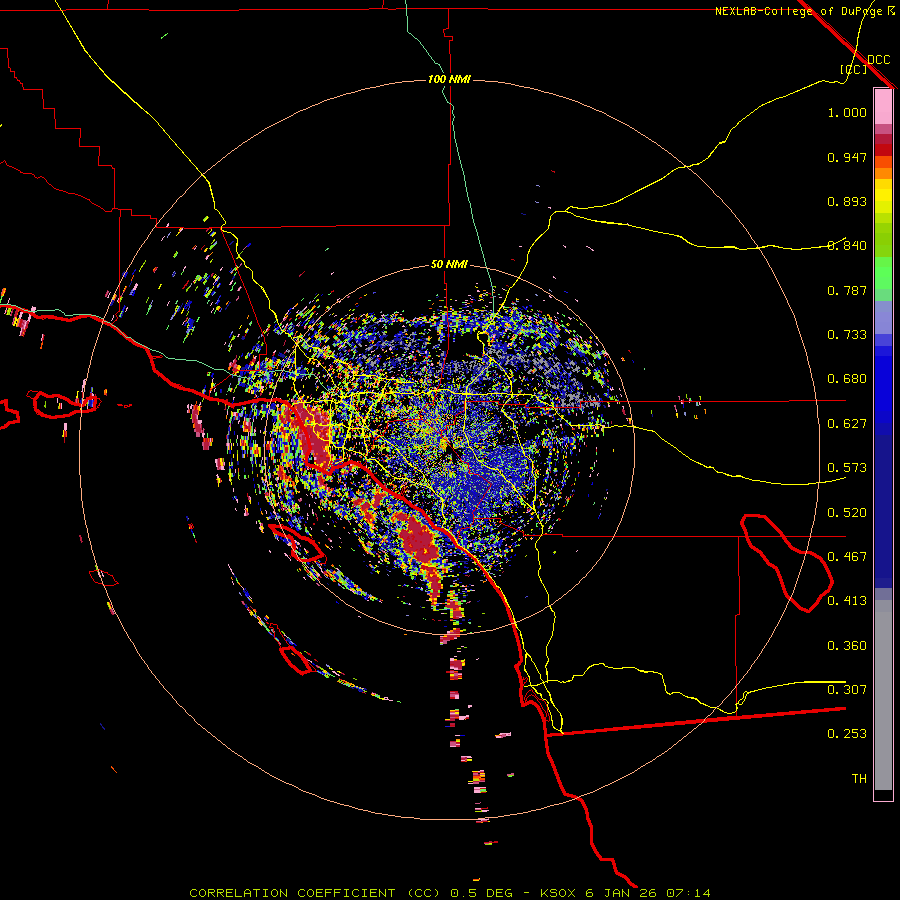The width and height of the screenshot is (900, 900).
Task: Click the 0.893 scale value
Action: [847, 201]
